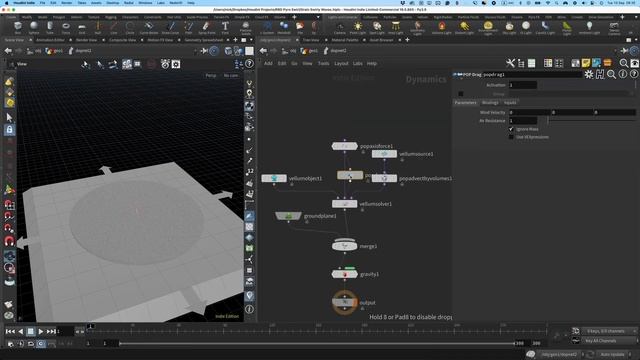Open the keys and channels dropdown
640x360 pixels.
[x=609, y=331]
